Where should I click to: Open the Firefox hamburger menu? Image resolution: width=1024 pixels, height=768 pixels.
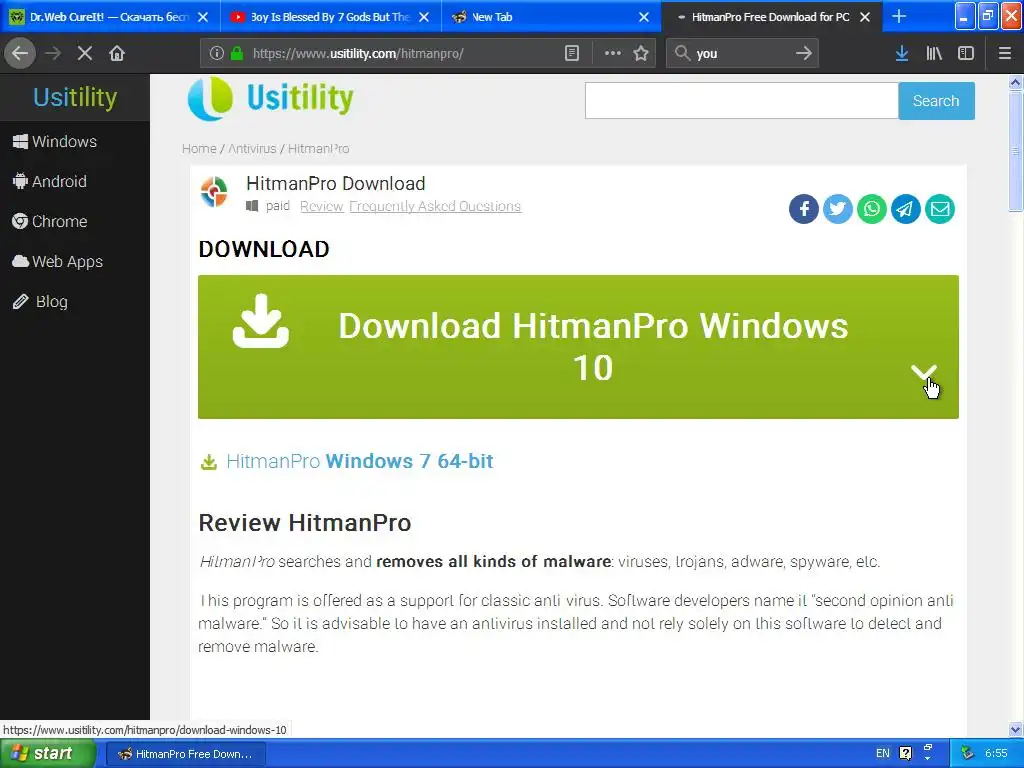[1004, 54]
